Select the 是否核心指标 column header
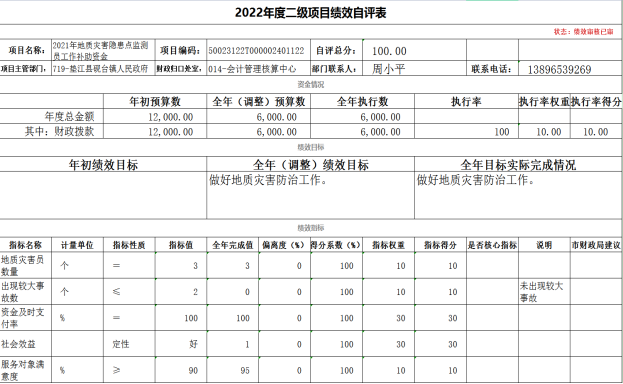The width and height of the screenshot is (623, 384). [492, 245]
